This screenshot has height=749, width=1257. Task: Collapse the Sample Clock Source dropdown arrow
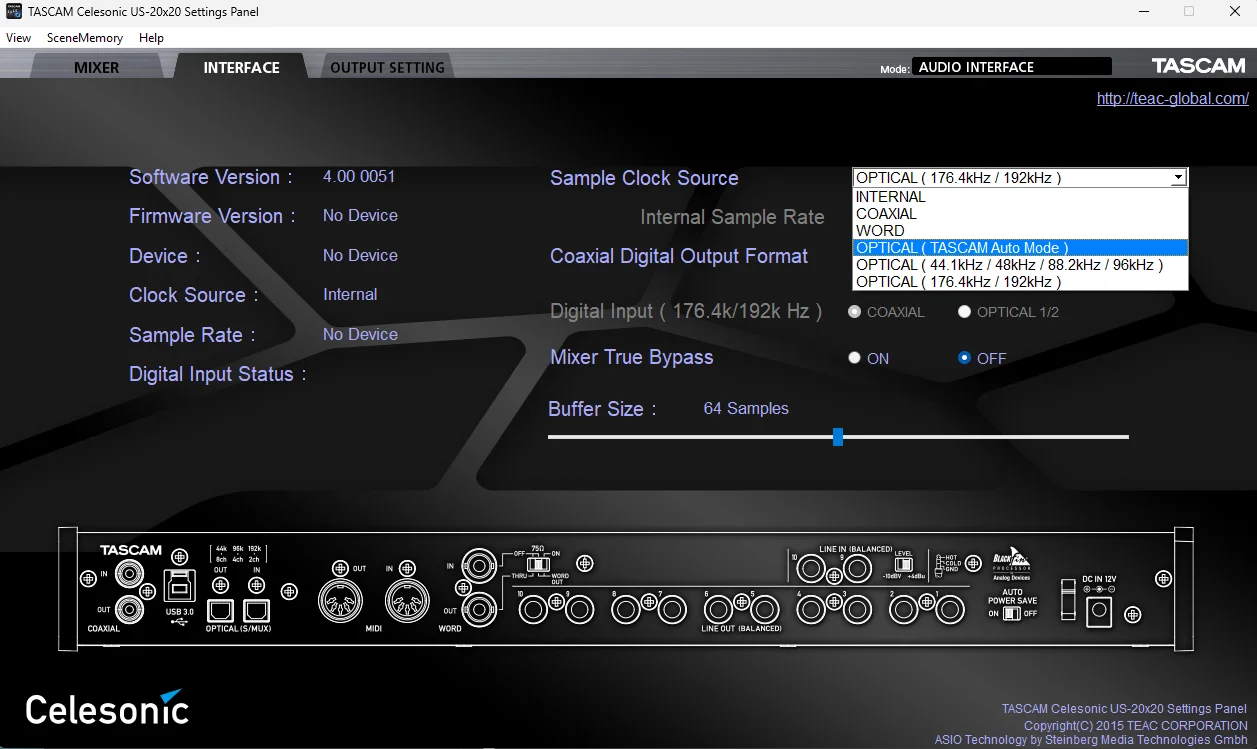pos(1179,178)
